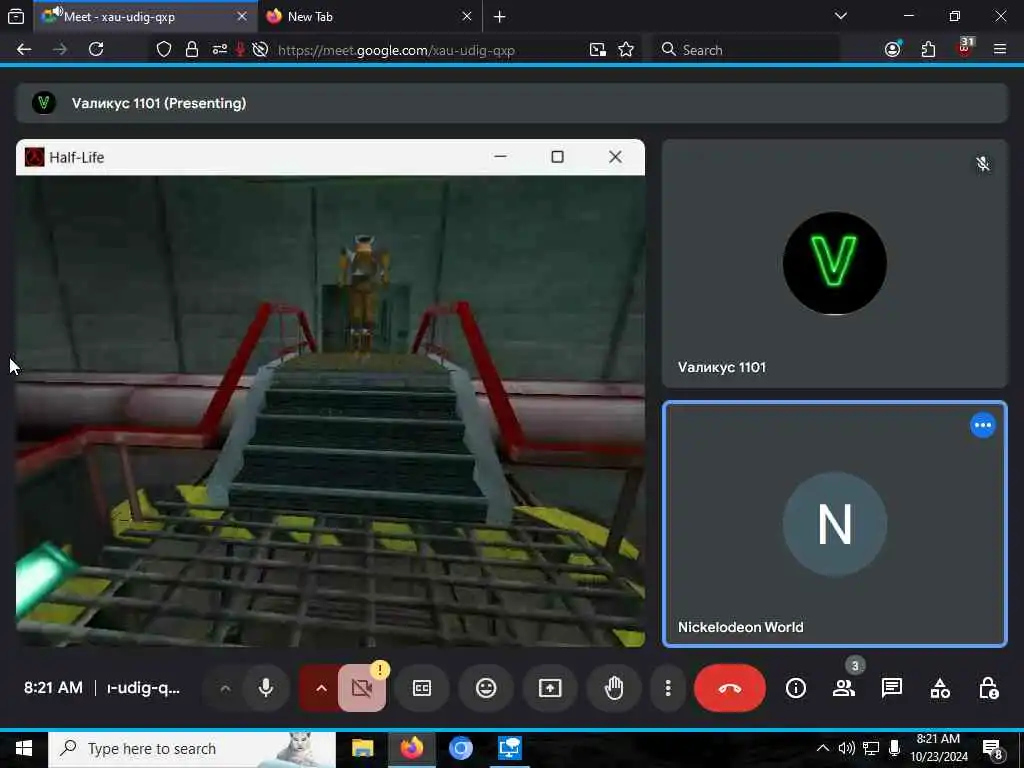
Task: Open File Explorer from taskbar
Action: (x=362, y=748)
